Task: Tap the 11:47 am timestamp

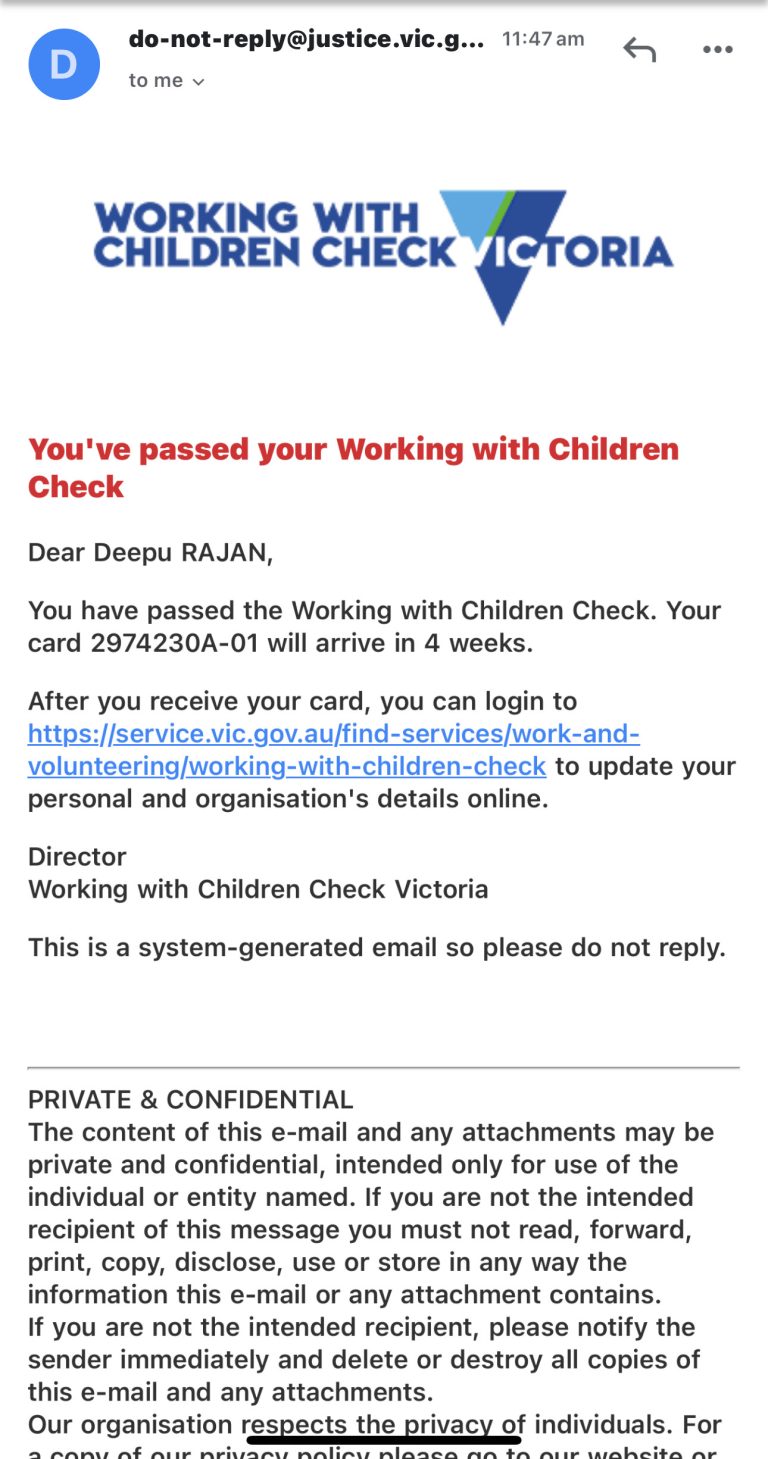Action: tap(543, 39)
